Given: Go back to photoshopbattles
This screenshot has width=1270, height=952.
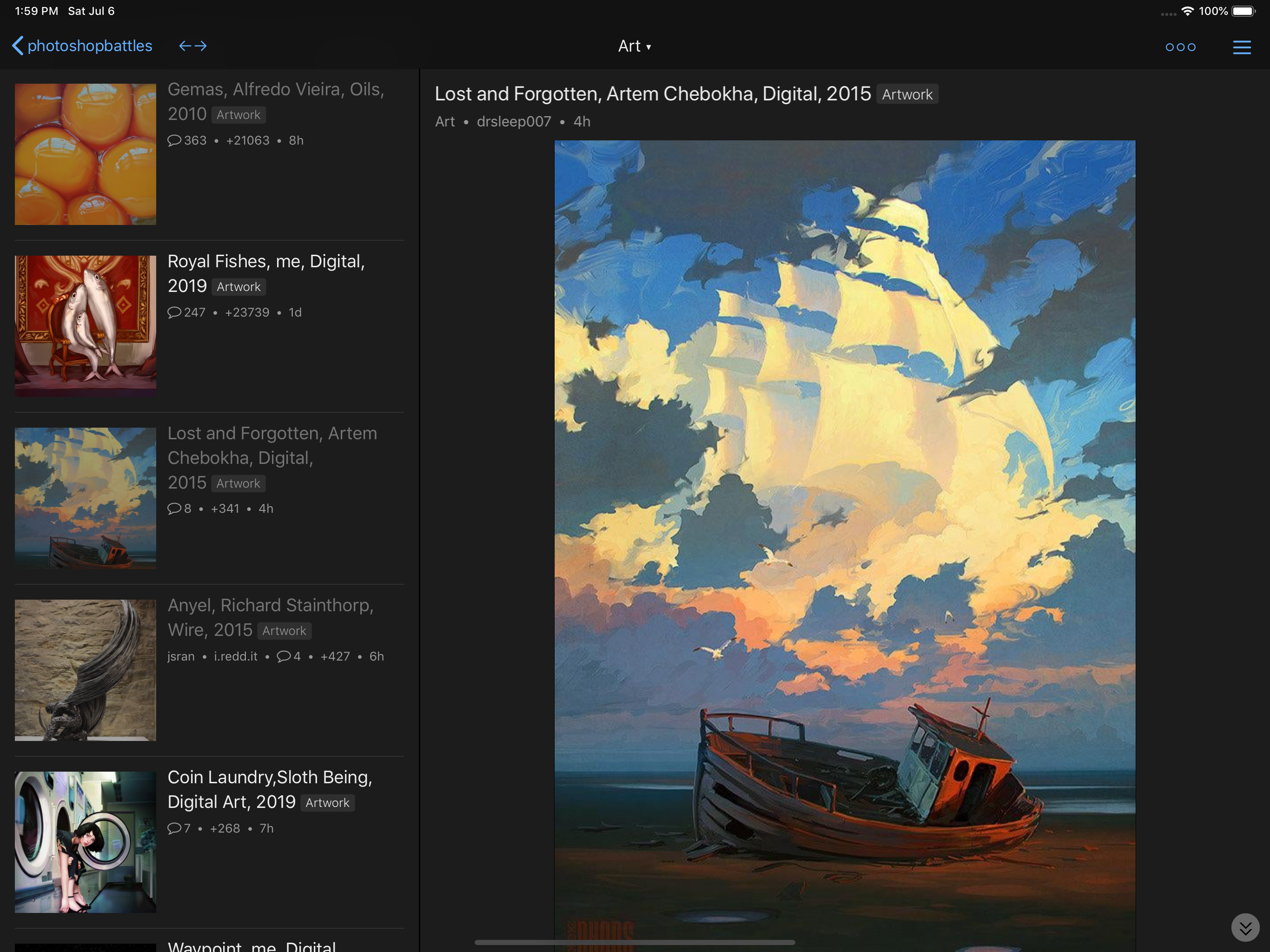Looking at the screenshot, I should pos(82,46).
